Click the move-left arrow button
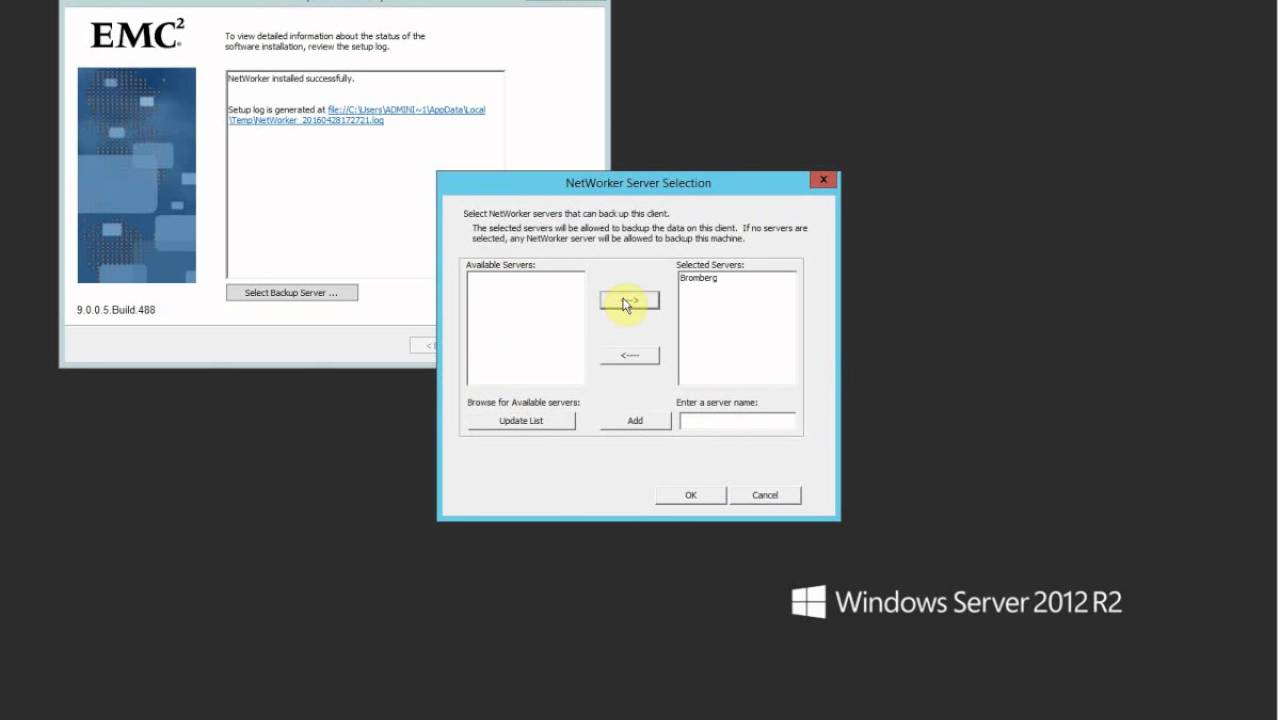Screen dimensions: 1280x720 click(630, 355)
